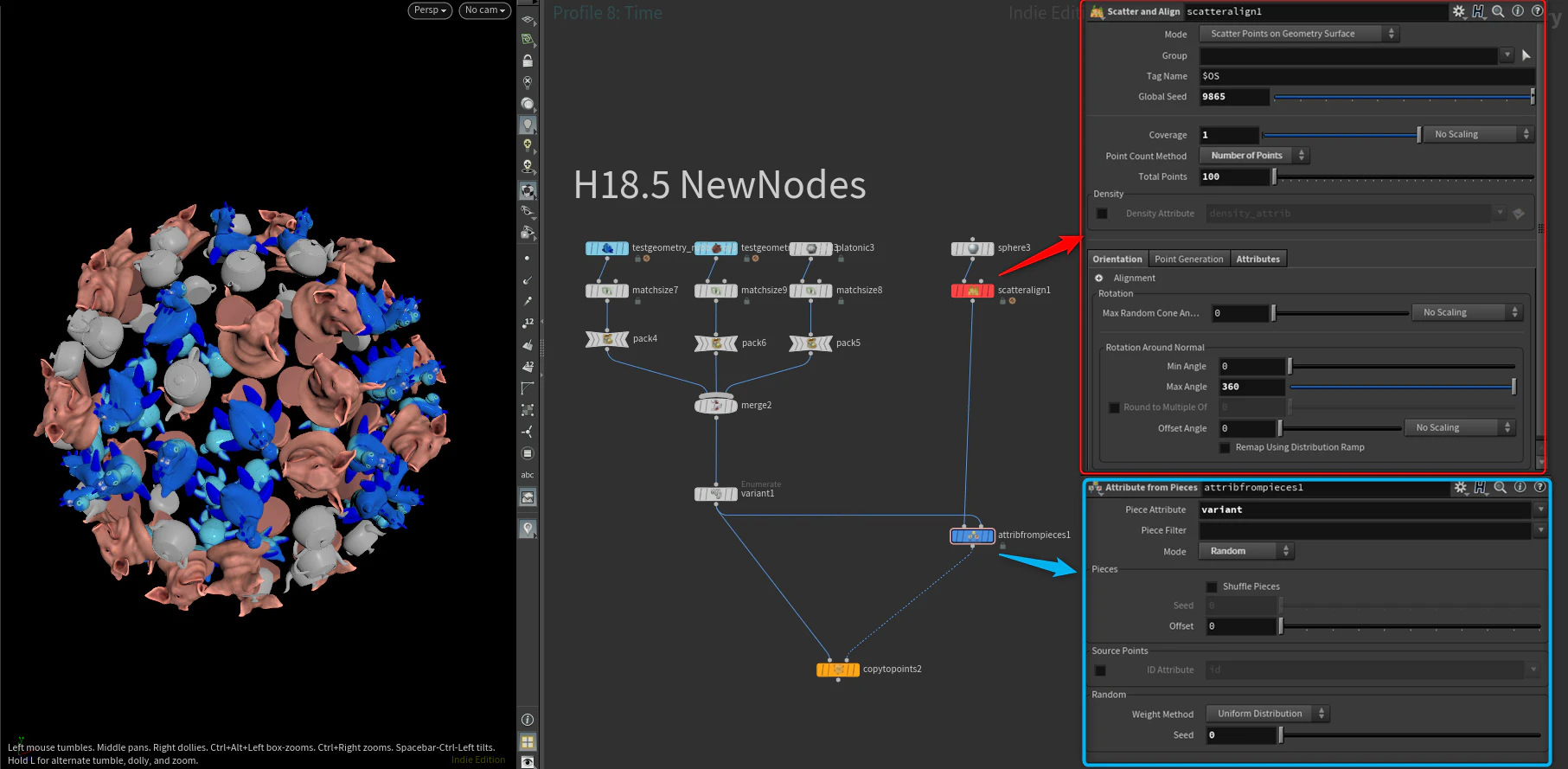The width and height of the screenshot is (1568, 769).
Task: Select the attribfrompieces1 node
Action: [973, 535]
